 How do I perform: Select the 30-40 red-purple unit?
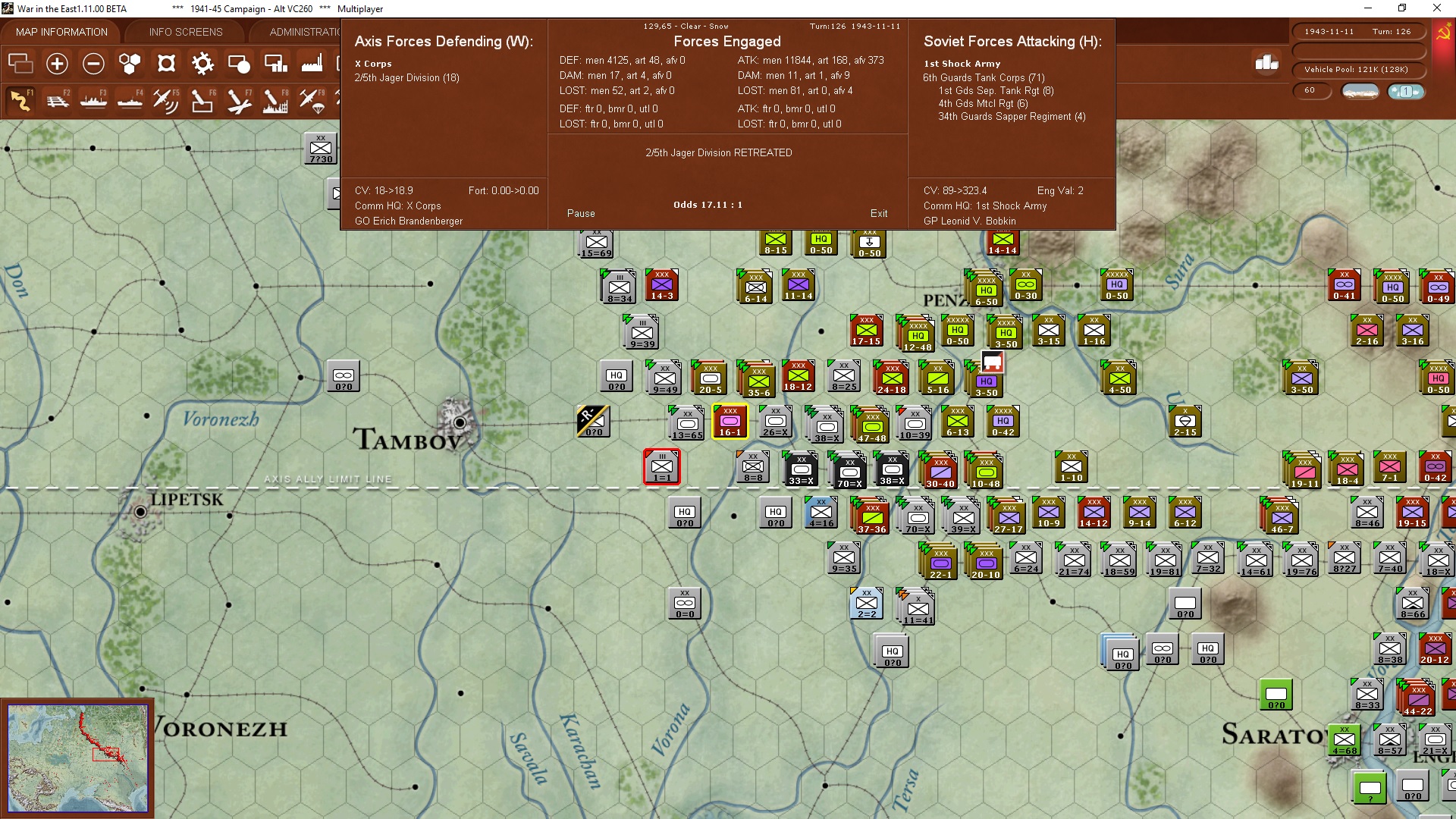(x=940, y=471)
